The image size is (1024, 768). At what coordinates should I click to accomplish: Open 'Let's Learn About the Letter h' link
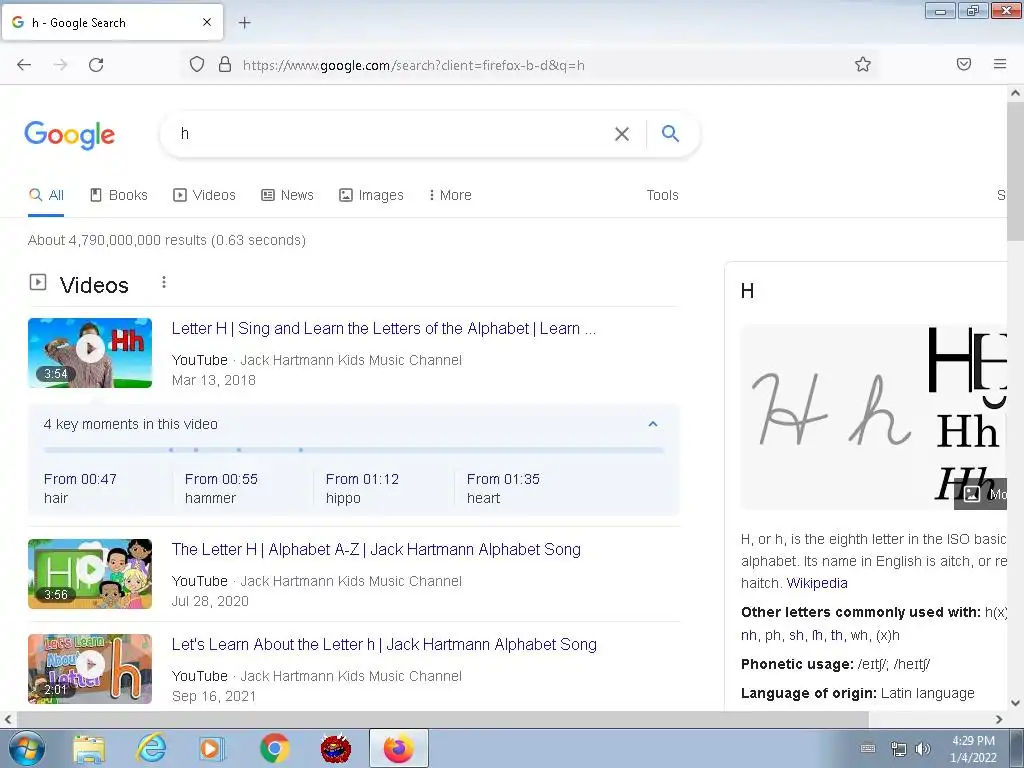coord(384,645)
